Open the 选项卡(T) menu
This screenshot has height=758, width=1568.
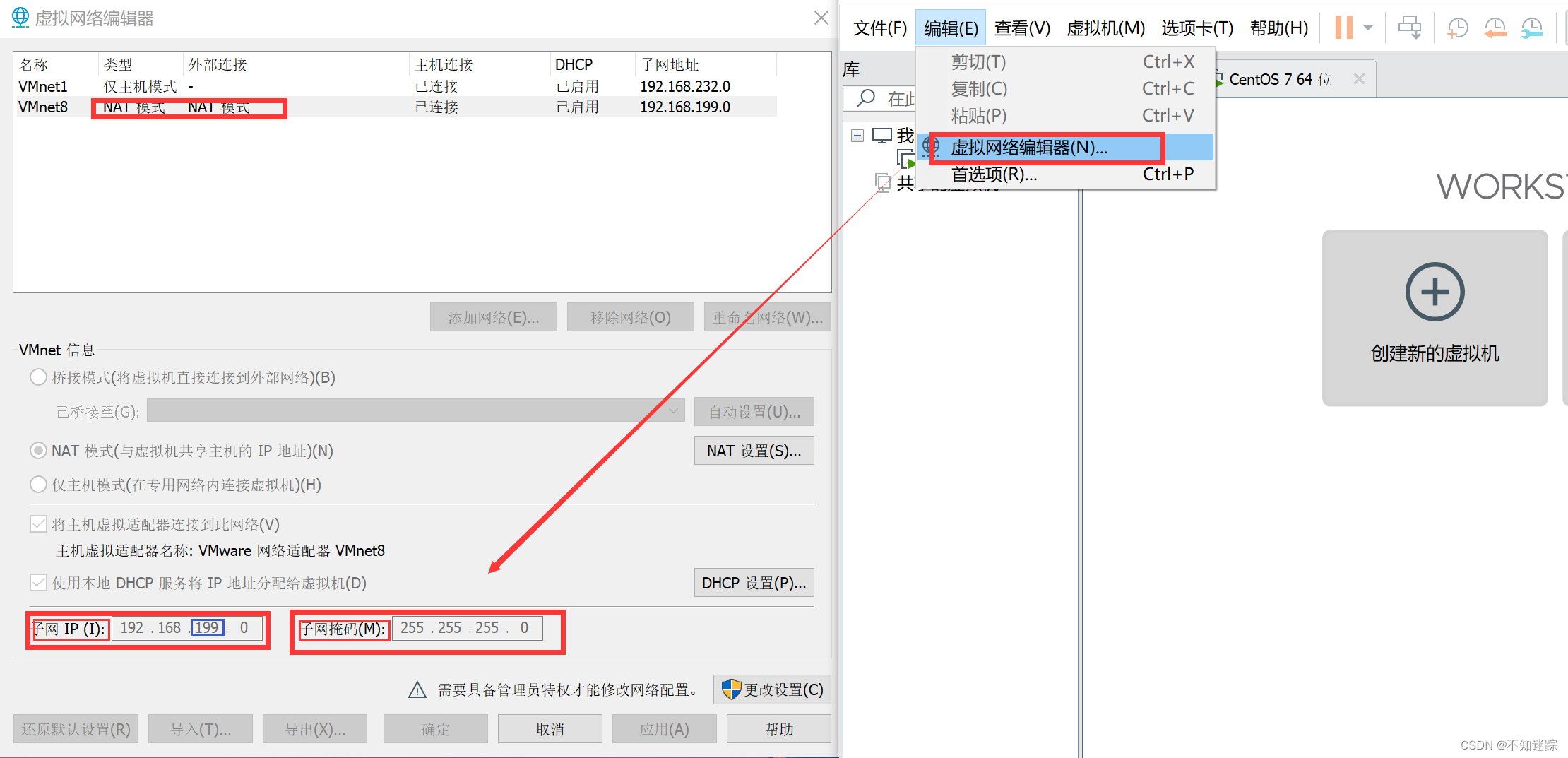(x=1197, y=28)
